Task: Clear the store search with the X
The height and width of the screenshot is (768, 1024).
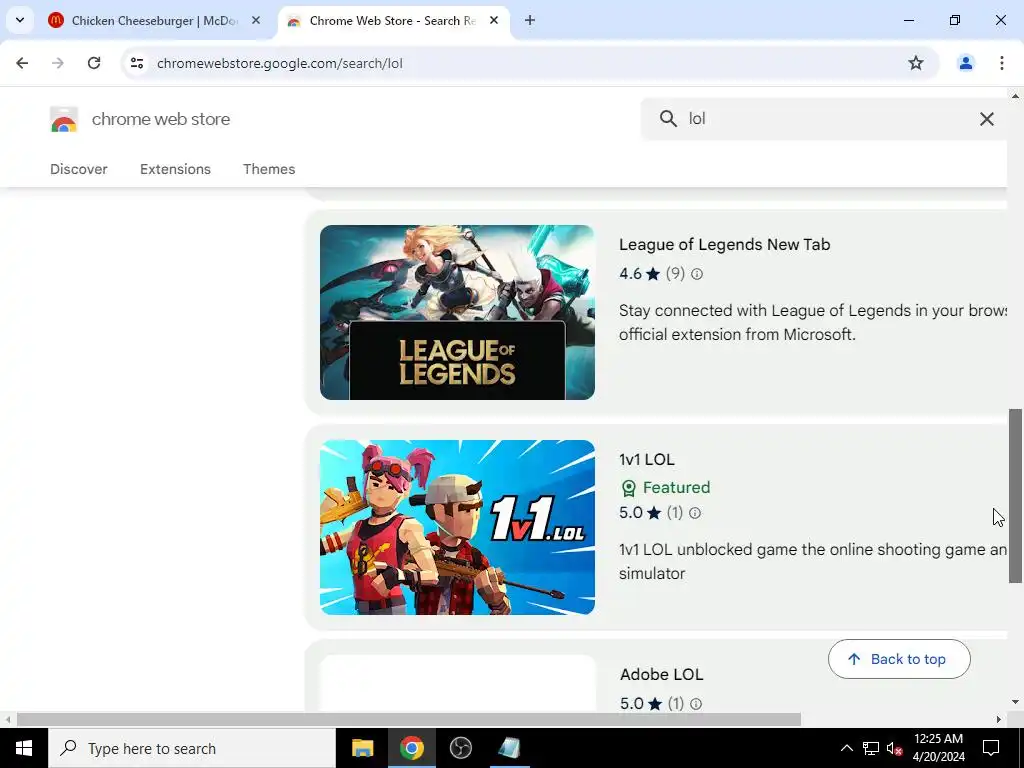Action: 986,119
